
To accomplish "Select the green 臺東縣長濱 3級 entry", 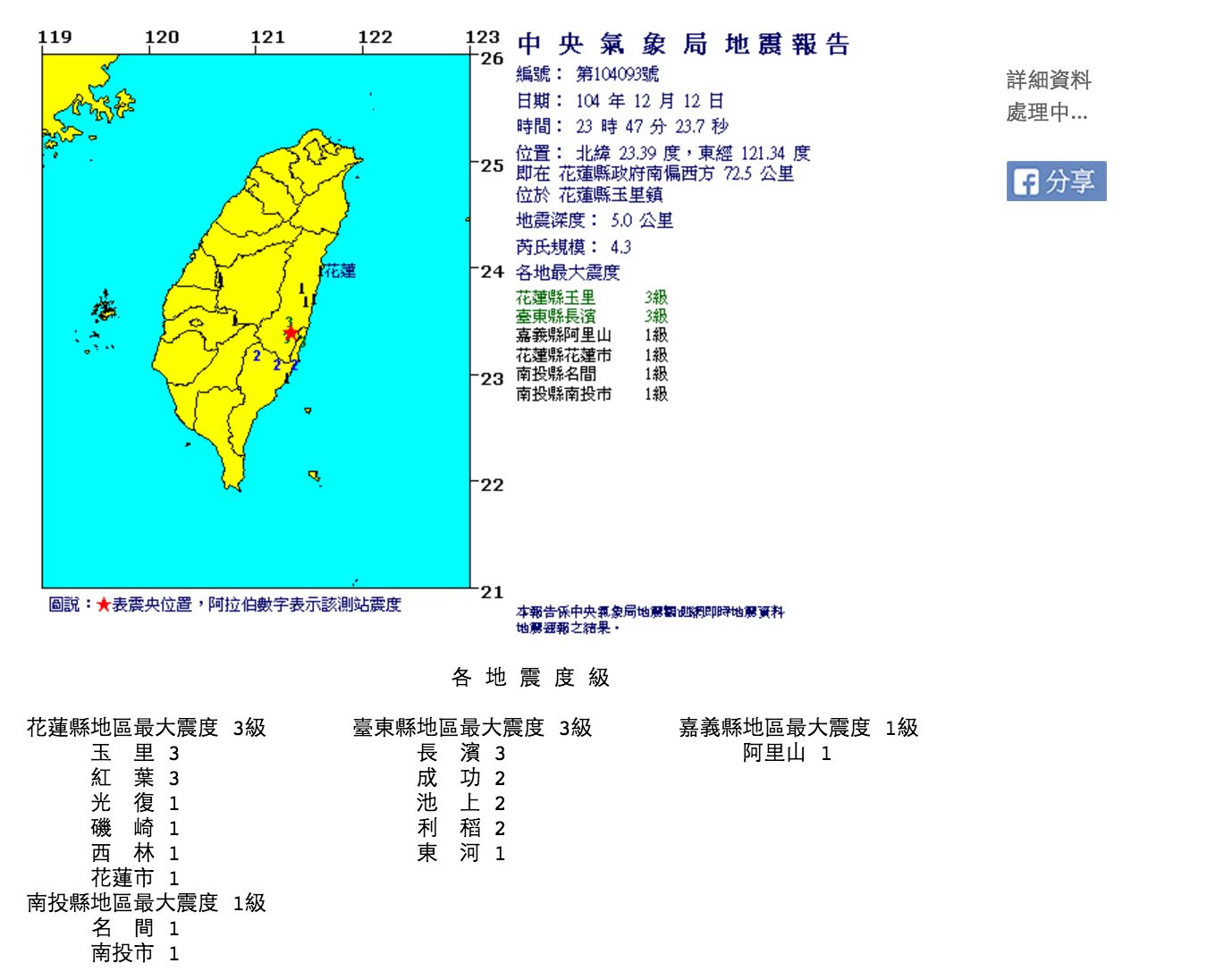I will (591, 317).
